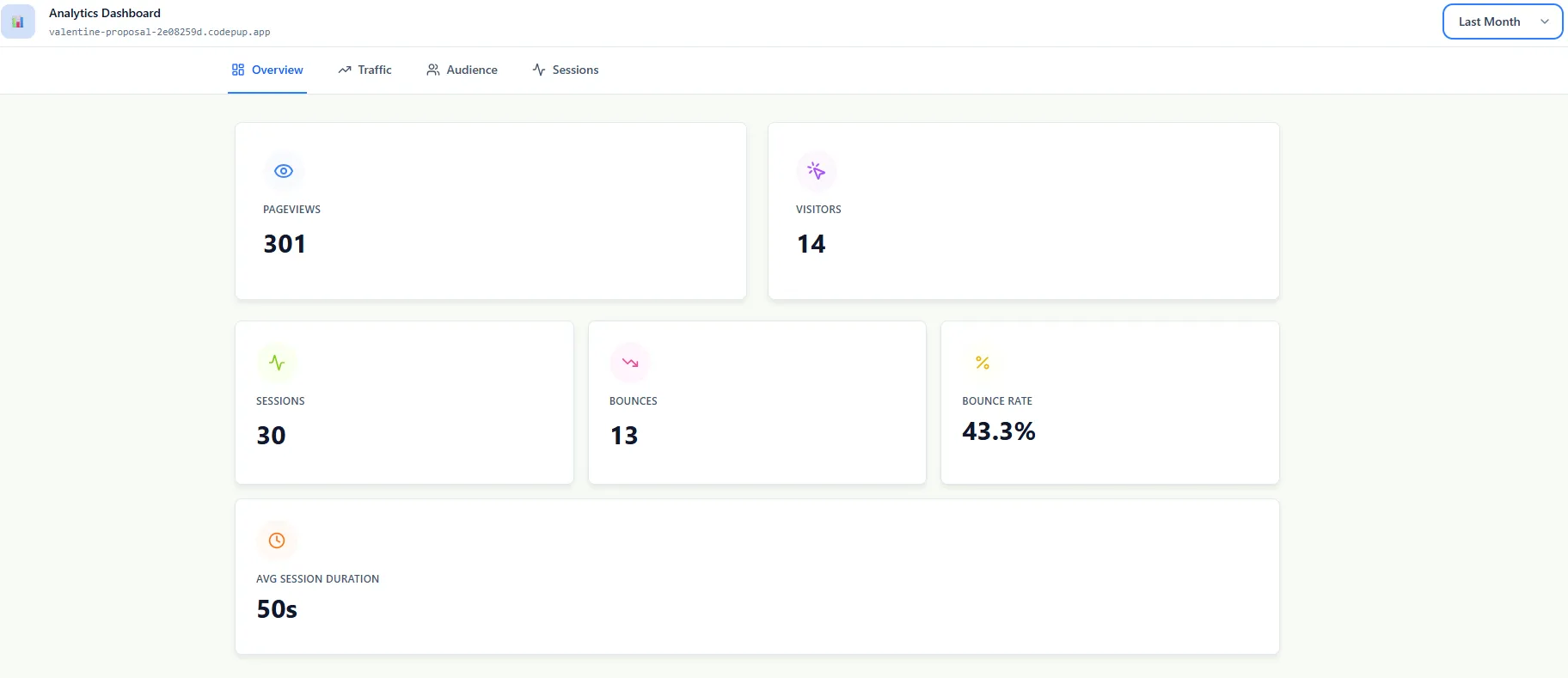Click the bounce rate value 43.3%
This screenshot has width=1568, height=678.
click(x=999, y=431)
